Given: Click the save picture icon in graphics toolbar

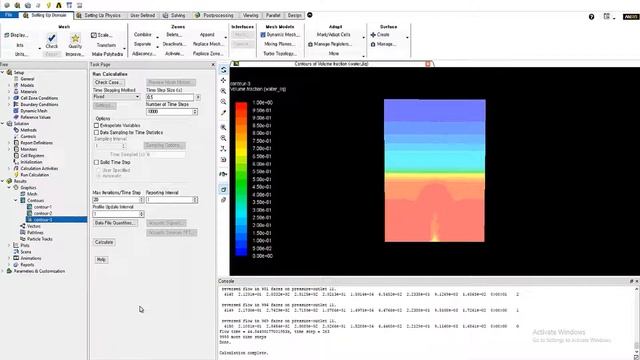Looking at the screenshot, I should 223,160.
